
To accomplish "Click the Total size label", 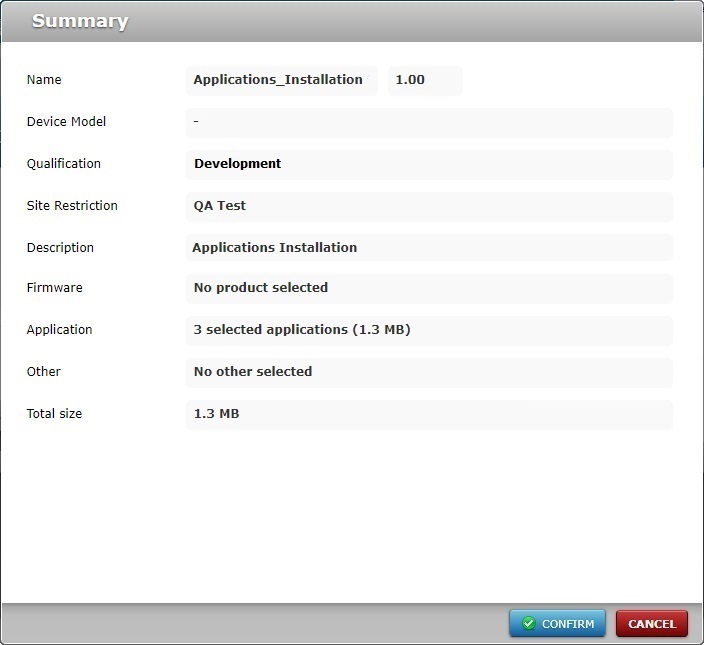I will [54, 414].
